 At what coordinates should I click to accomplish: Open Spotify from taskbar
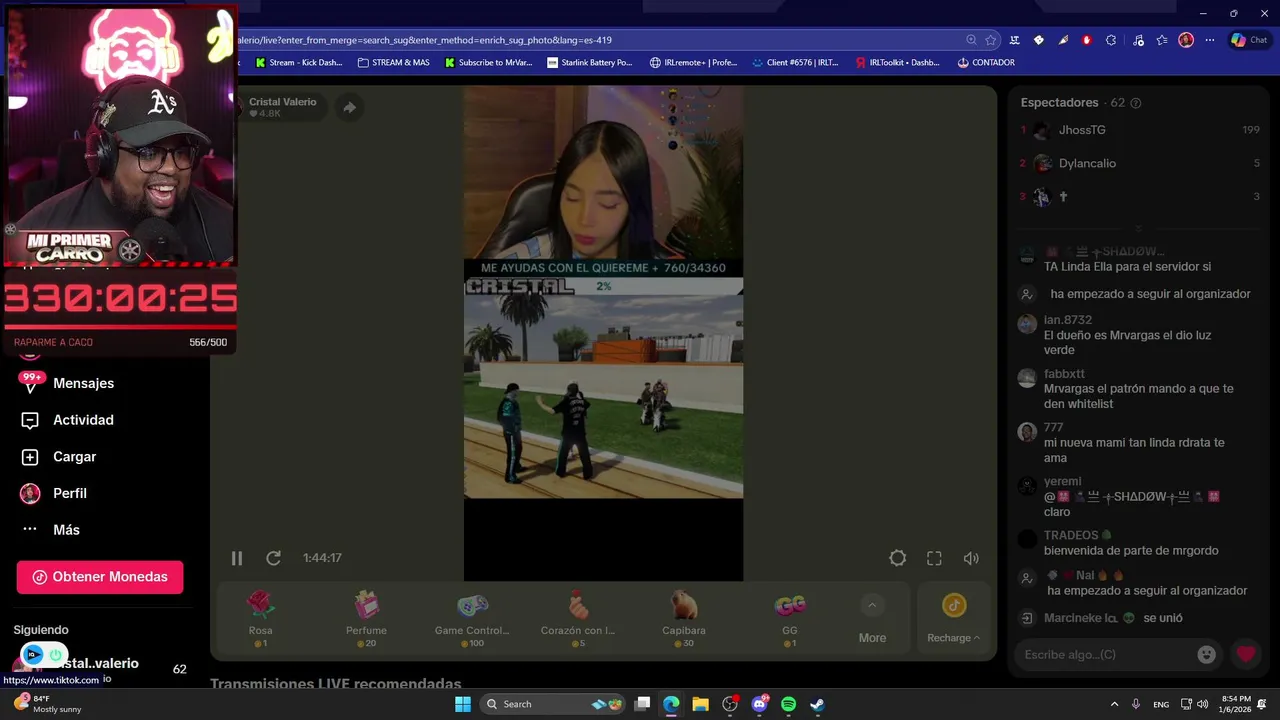788,704
